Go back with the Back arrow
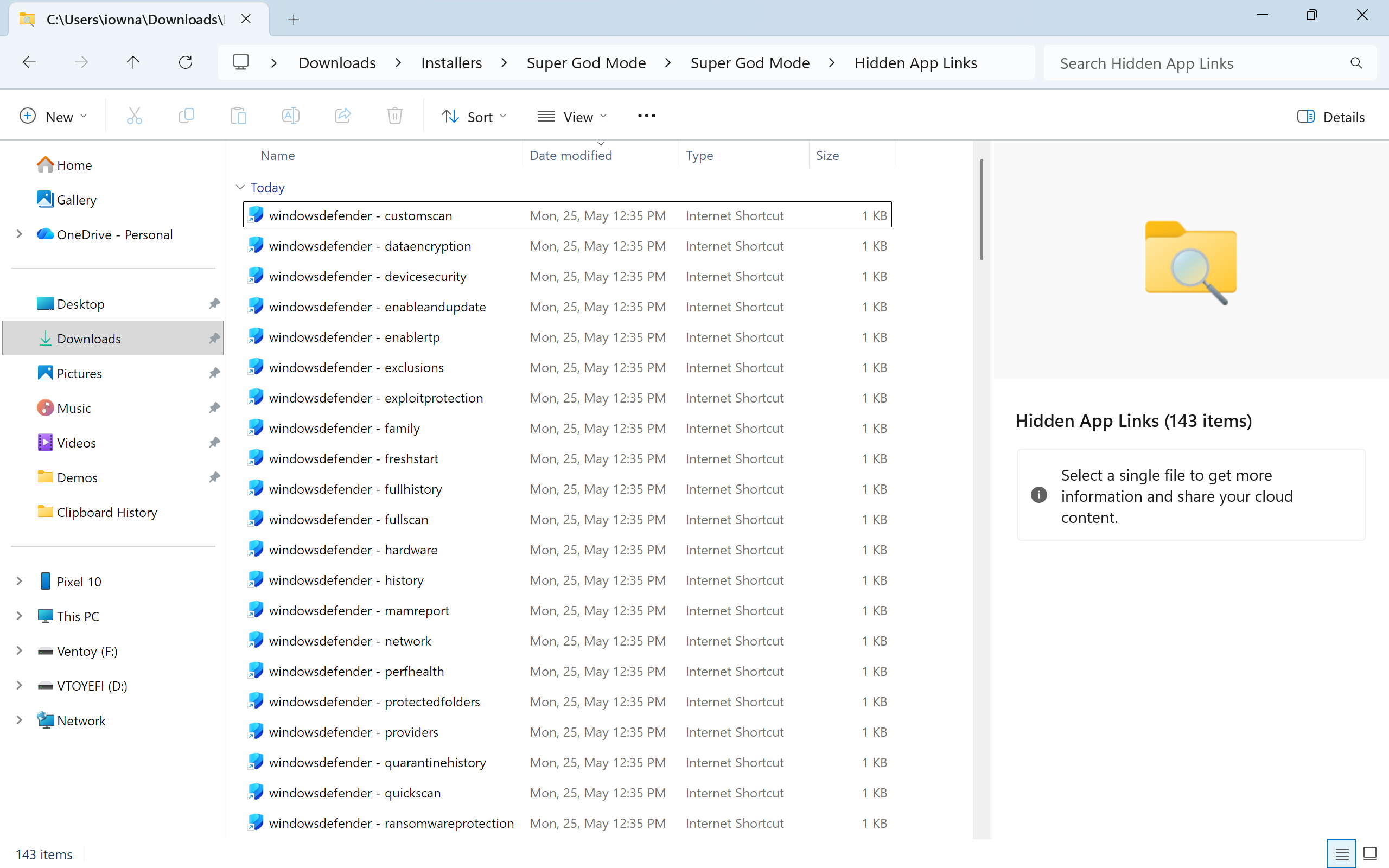The height and width of the screenshot is (868, 1389). [29, 62]
